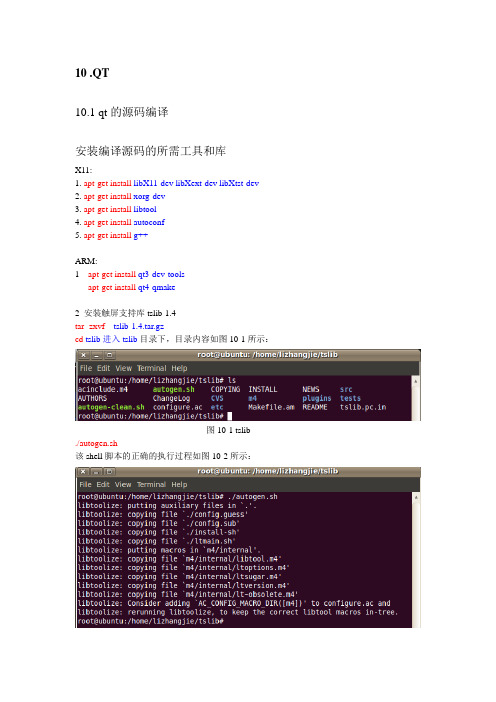Open the File menu in the second terminal
Screen dimensions: 496x702
pos(86,485)
